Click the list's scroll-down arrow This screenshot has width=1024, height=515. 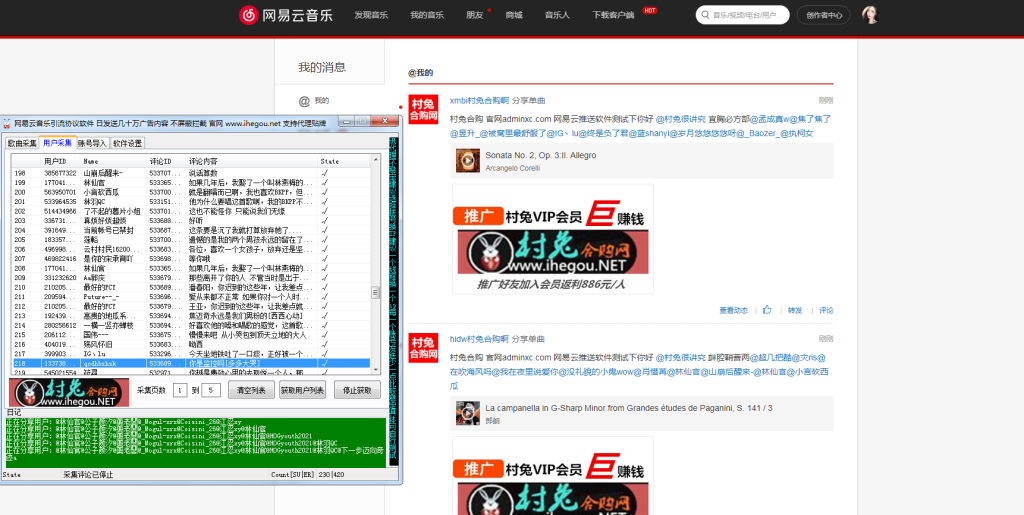[376, 371]
